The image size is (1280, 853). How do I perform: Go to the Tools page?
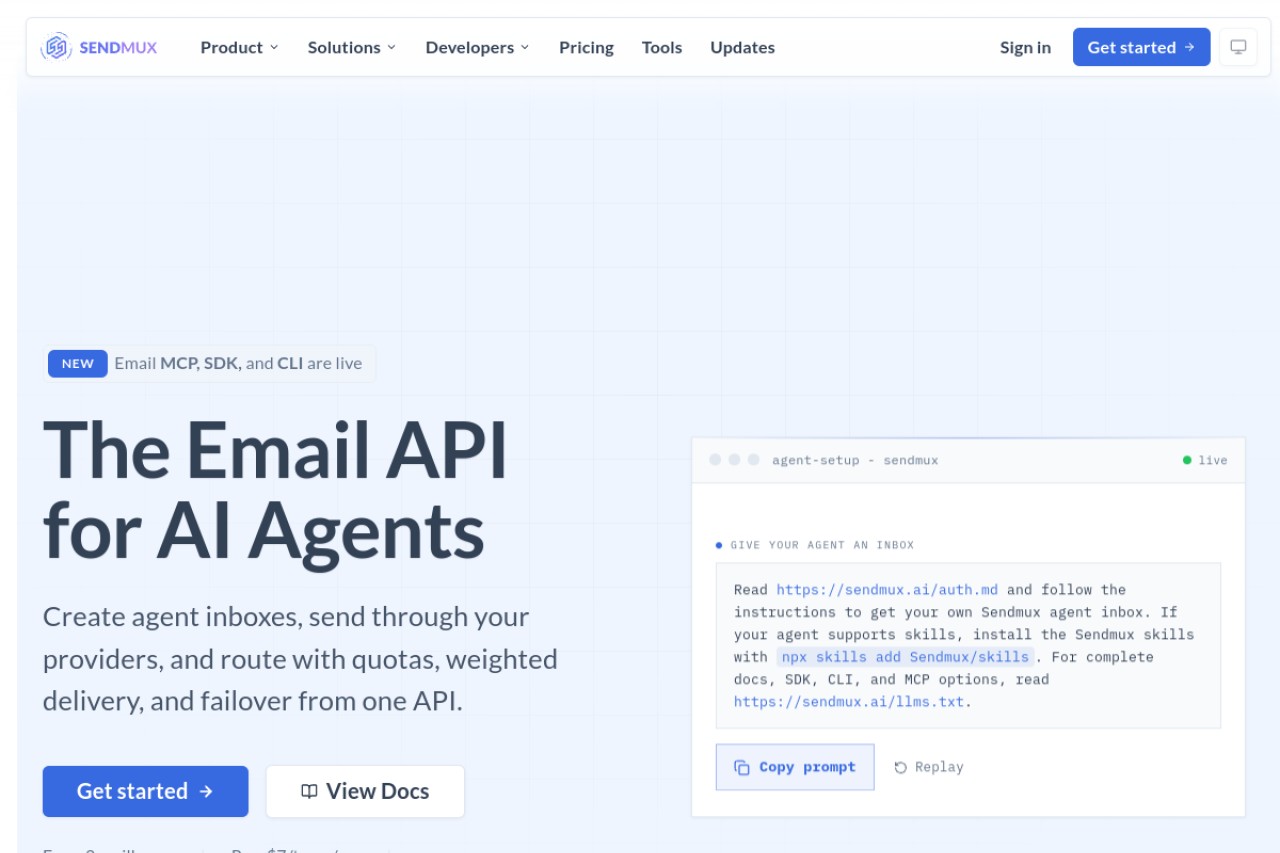point(662,47)
